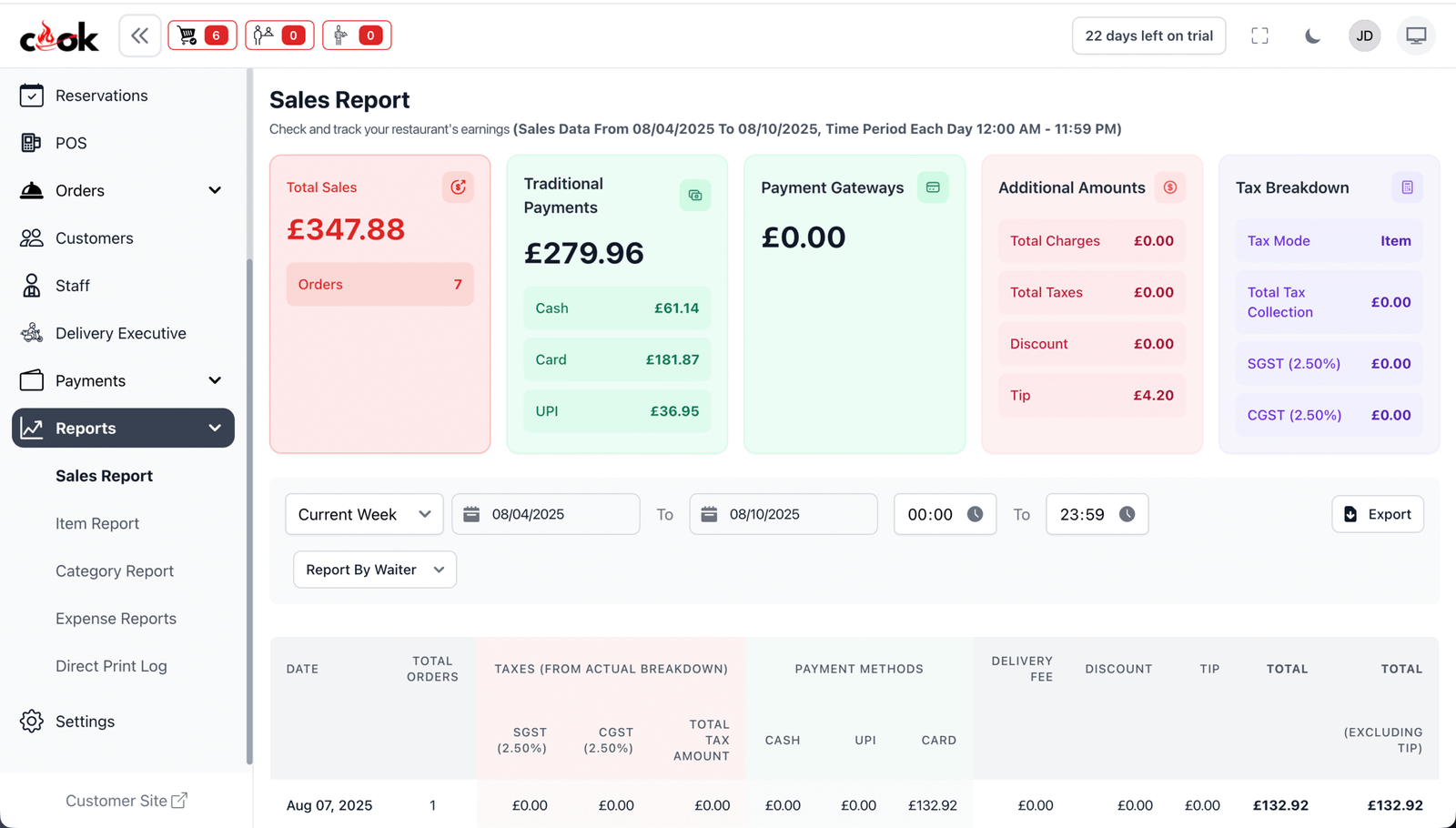
Task: Toggle dark mode with the moon icon
Action: [1312, 35]
